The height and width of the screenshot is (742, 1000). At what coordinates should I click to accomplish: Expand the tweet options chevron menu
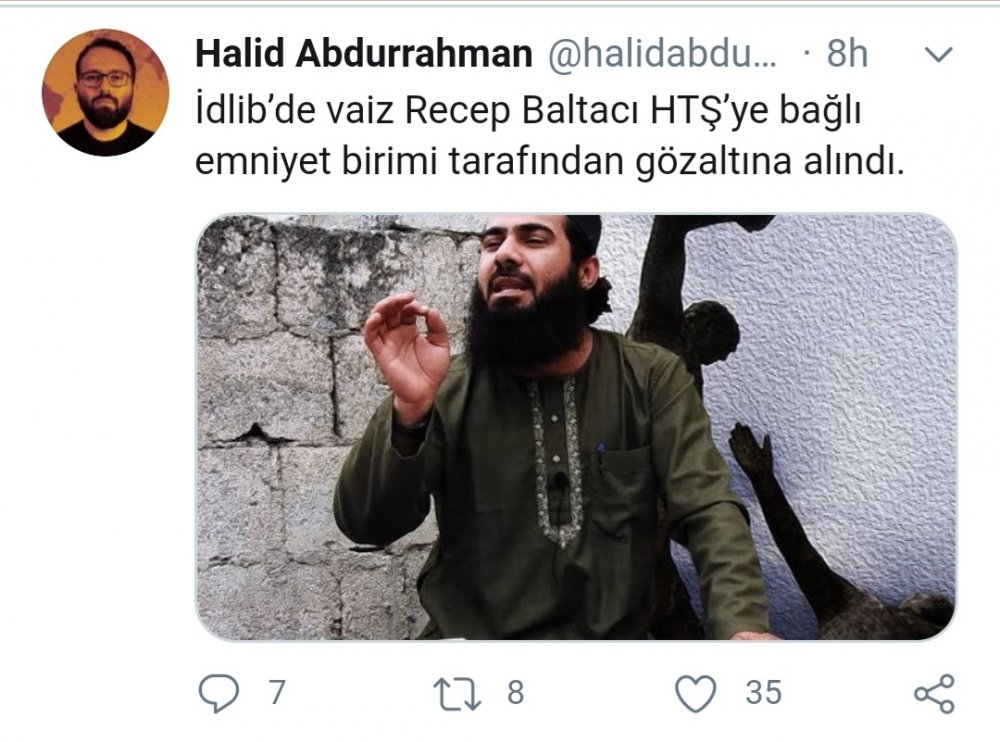[938, 55]
